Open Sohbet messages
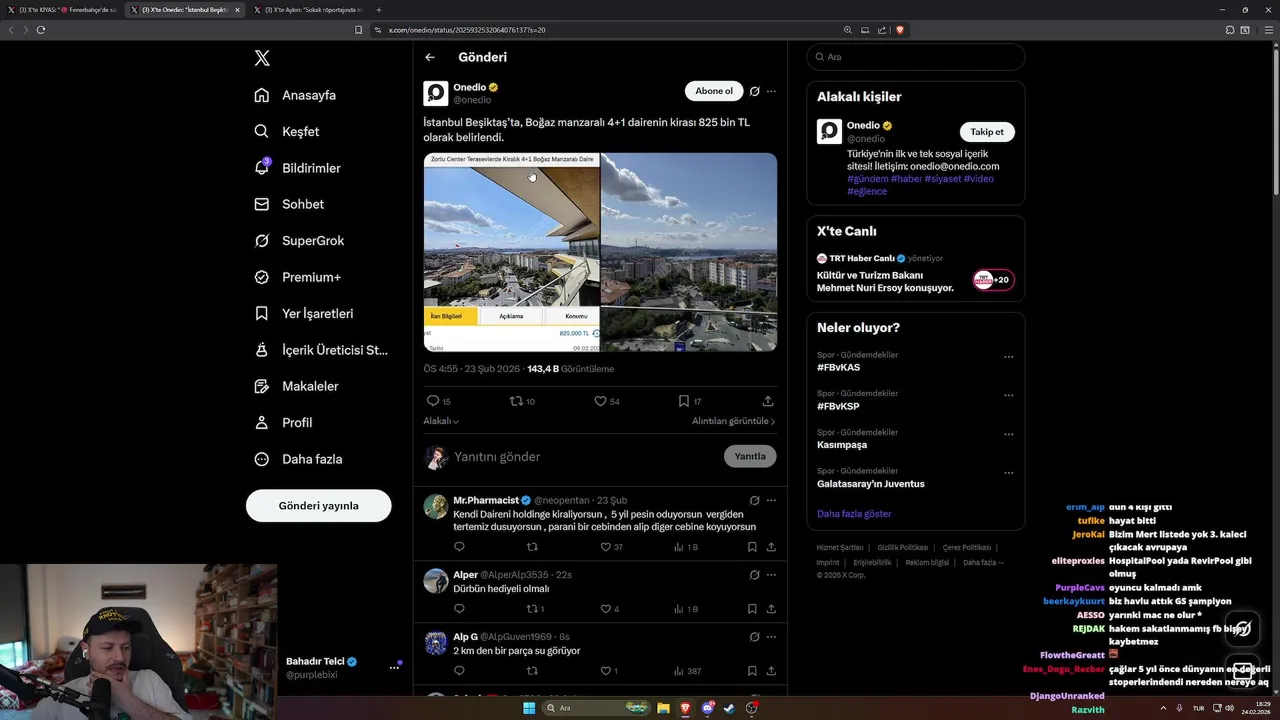 [x=289, y=204]
